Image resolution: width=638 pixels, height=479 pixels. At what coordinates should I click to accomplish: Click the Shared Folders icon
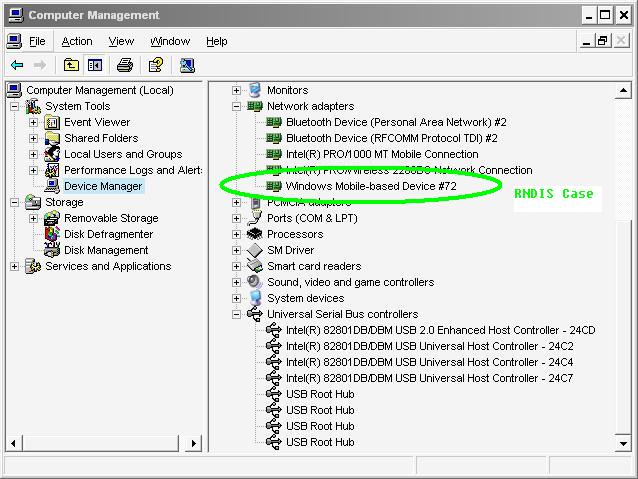coord(52,138)
